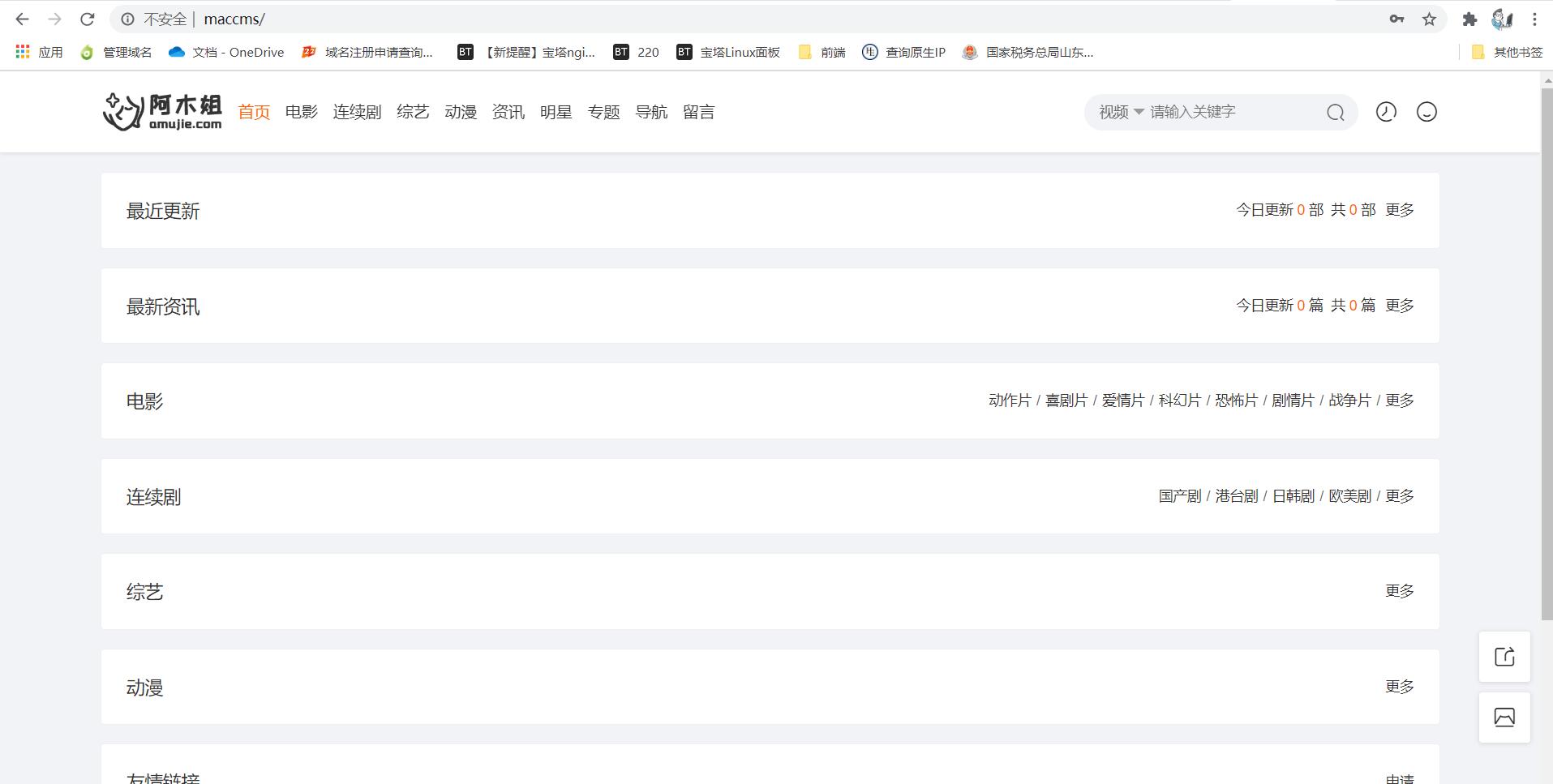Open the user account smiley icon

tap(1426, 112)
